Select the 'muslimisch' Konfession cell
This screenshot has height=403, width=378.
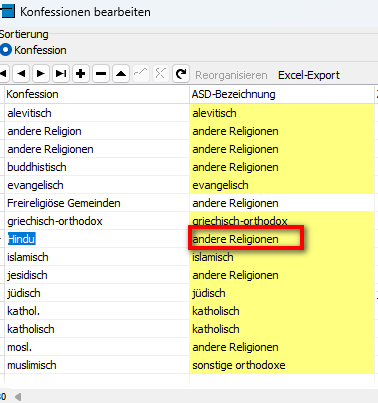(97, 365)
